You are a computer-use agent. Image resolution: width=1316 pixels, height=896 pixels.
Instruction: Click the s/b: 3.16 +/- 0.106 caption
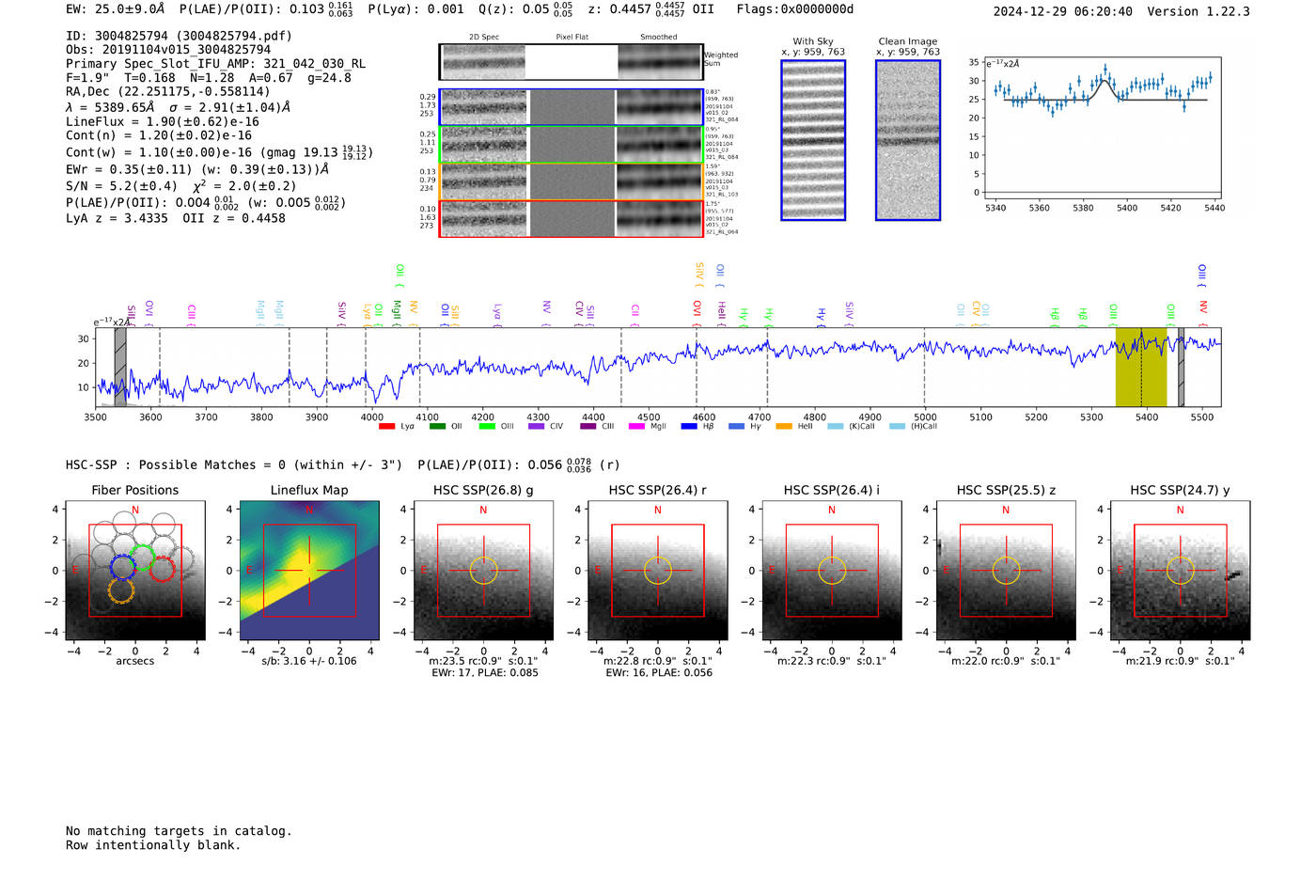(x=309, y=661)
